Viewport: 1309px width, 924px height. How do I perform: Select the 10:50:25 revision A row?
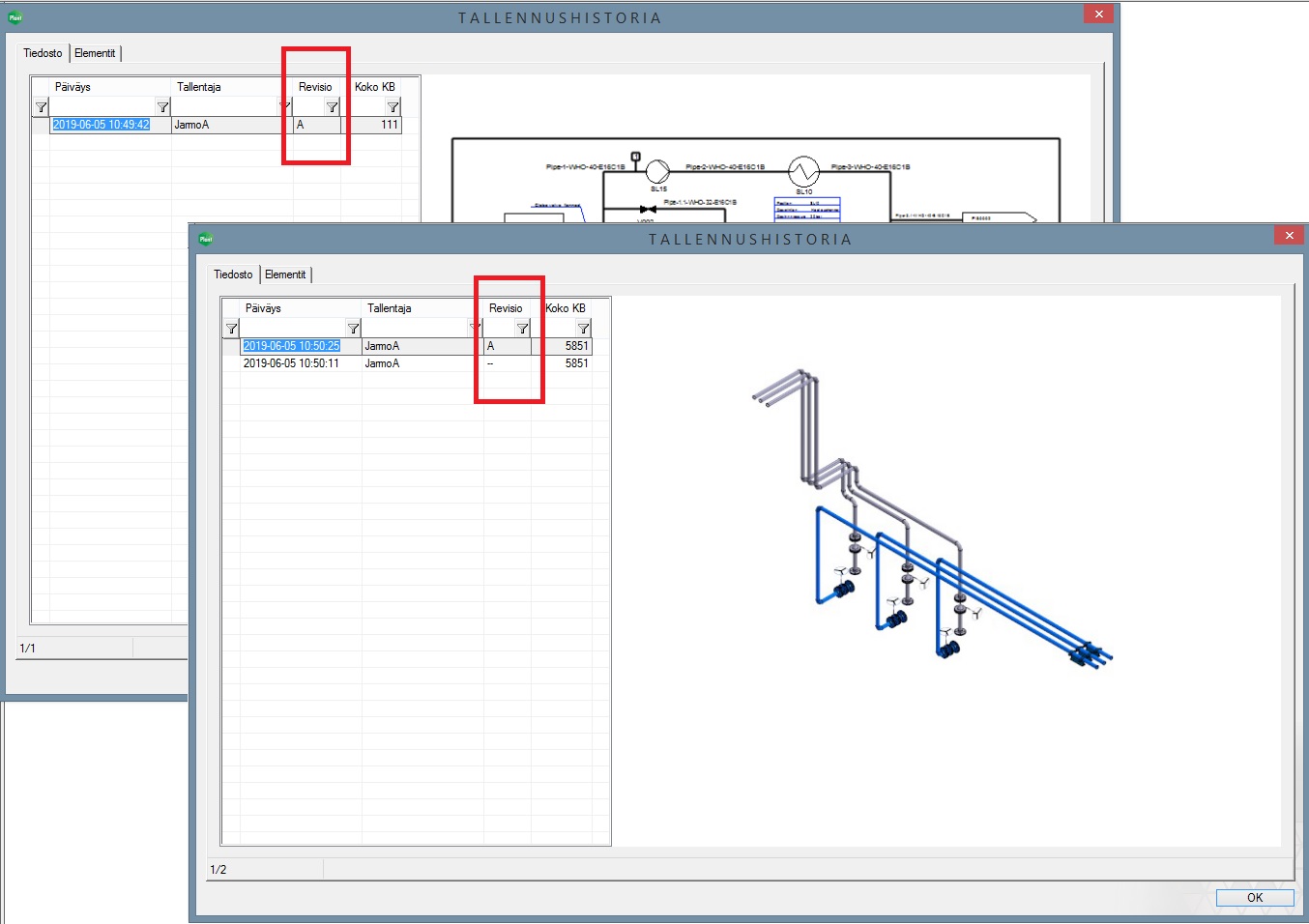coord(291,346)
